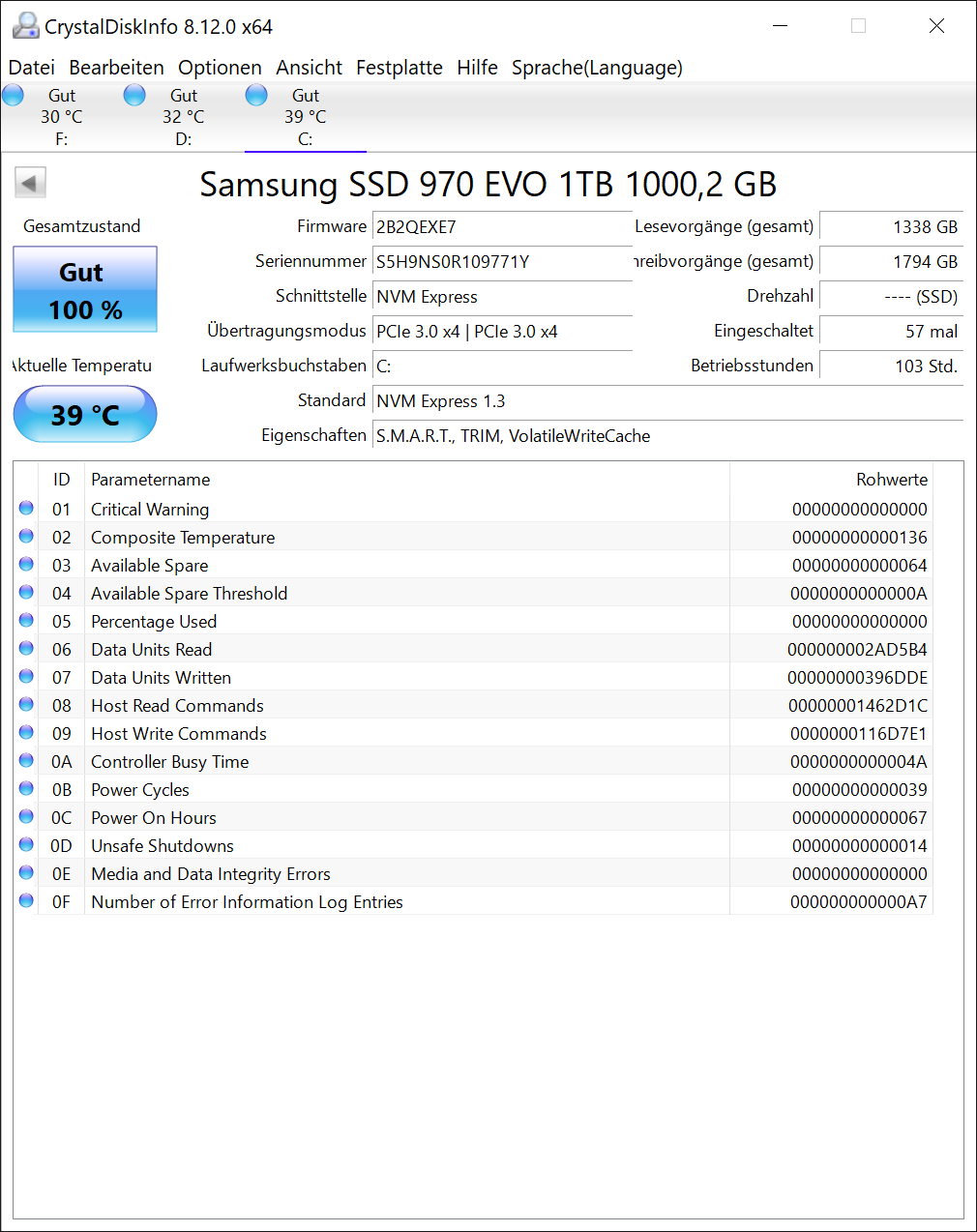Click the Rohwerte column header
Image resolution: width=977 pixels, height=1232 pixels.
(x=831, y=480)
